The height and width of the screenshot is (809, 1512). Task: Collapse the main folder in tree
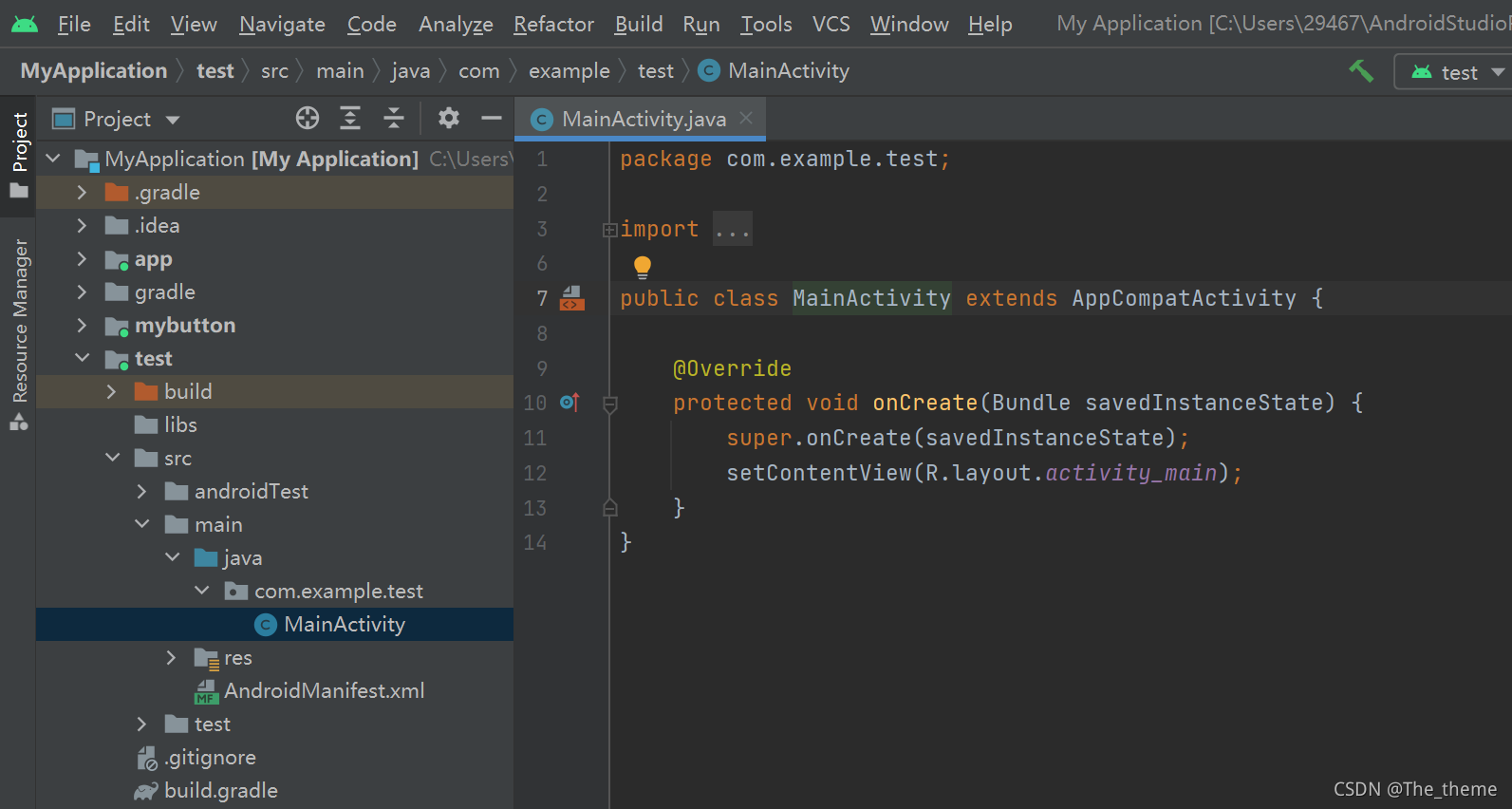[x=142, y=524]
